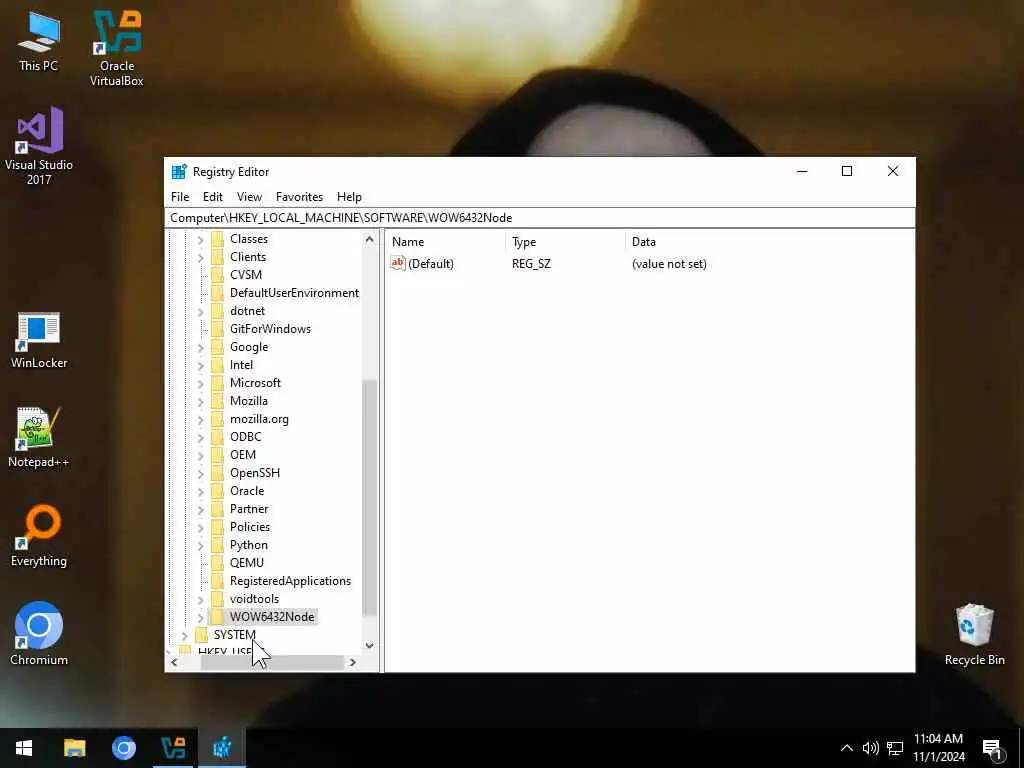Select Recycle Bin on desktop
Viewport: 1024px width, 768px height.
974,635
